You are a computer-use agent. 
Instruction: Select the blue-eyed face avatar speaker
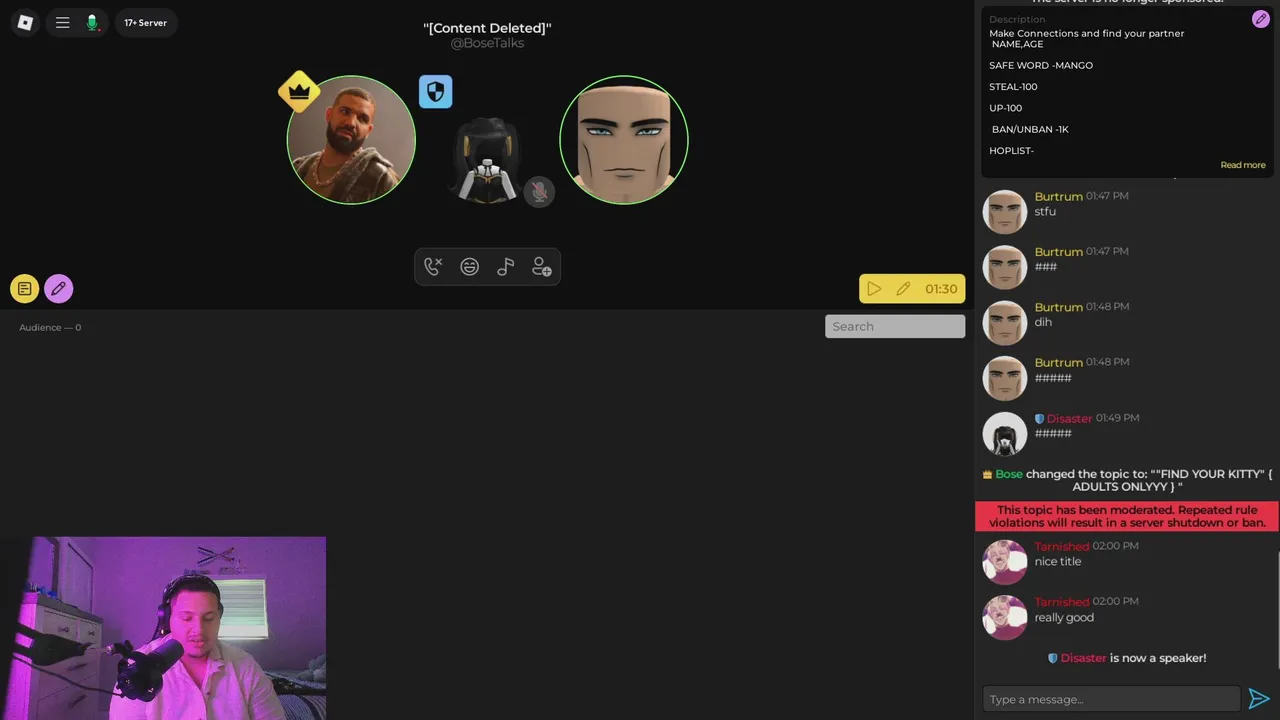pyautogui.click(x=624, y=140)
